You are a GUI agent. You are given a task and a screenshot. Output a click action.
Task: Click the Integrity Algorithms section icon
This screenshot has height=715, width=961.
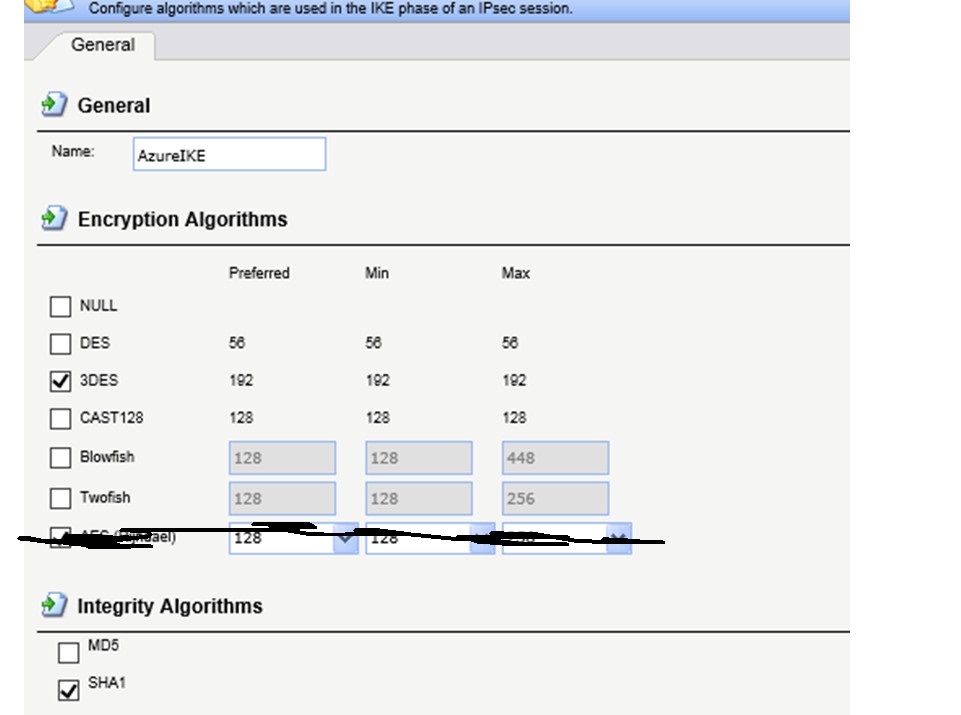coord(53,606)
